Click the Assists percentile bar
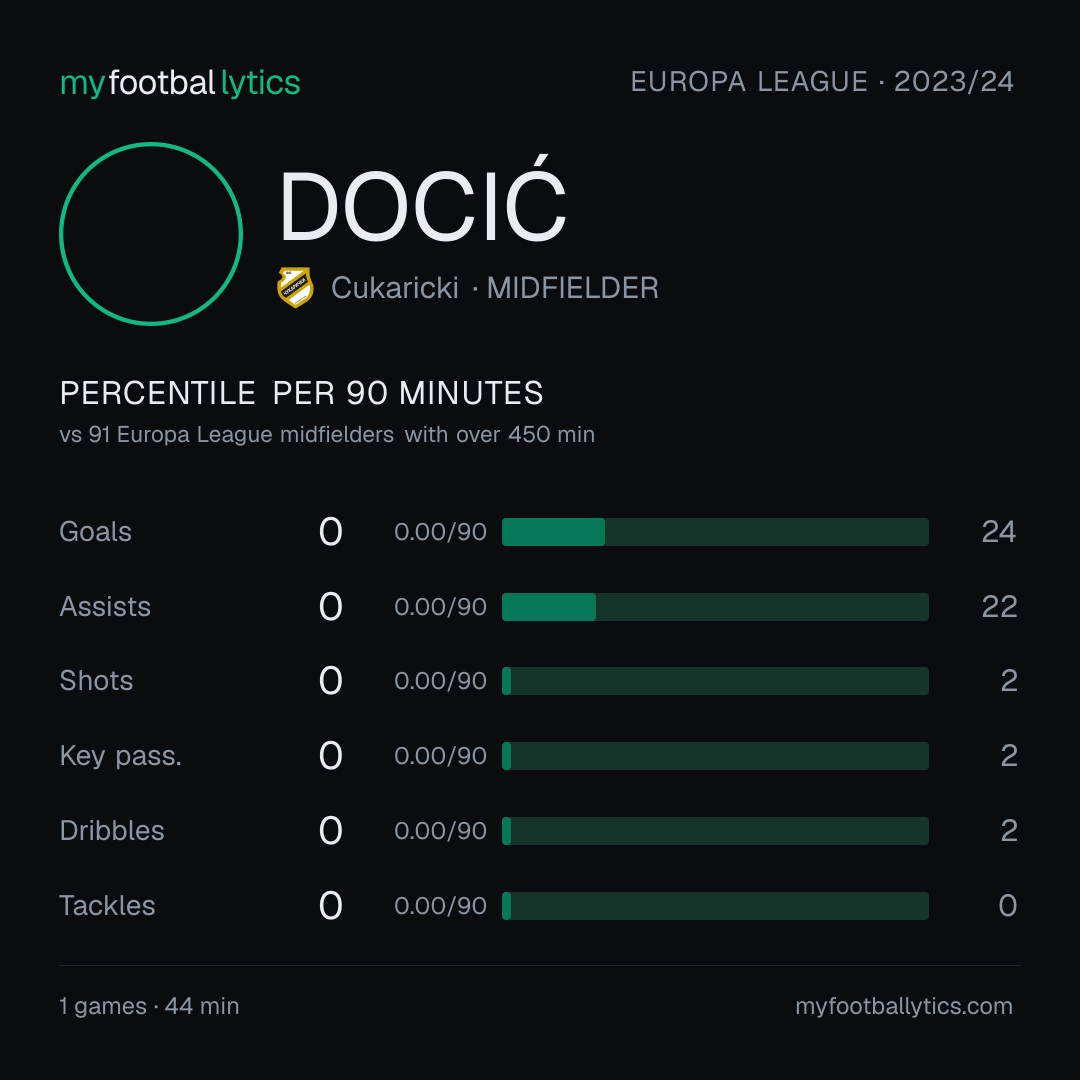This screenshot has height=1080, width=1080. [715, 607]
